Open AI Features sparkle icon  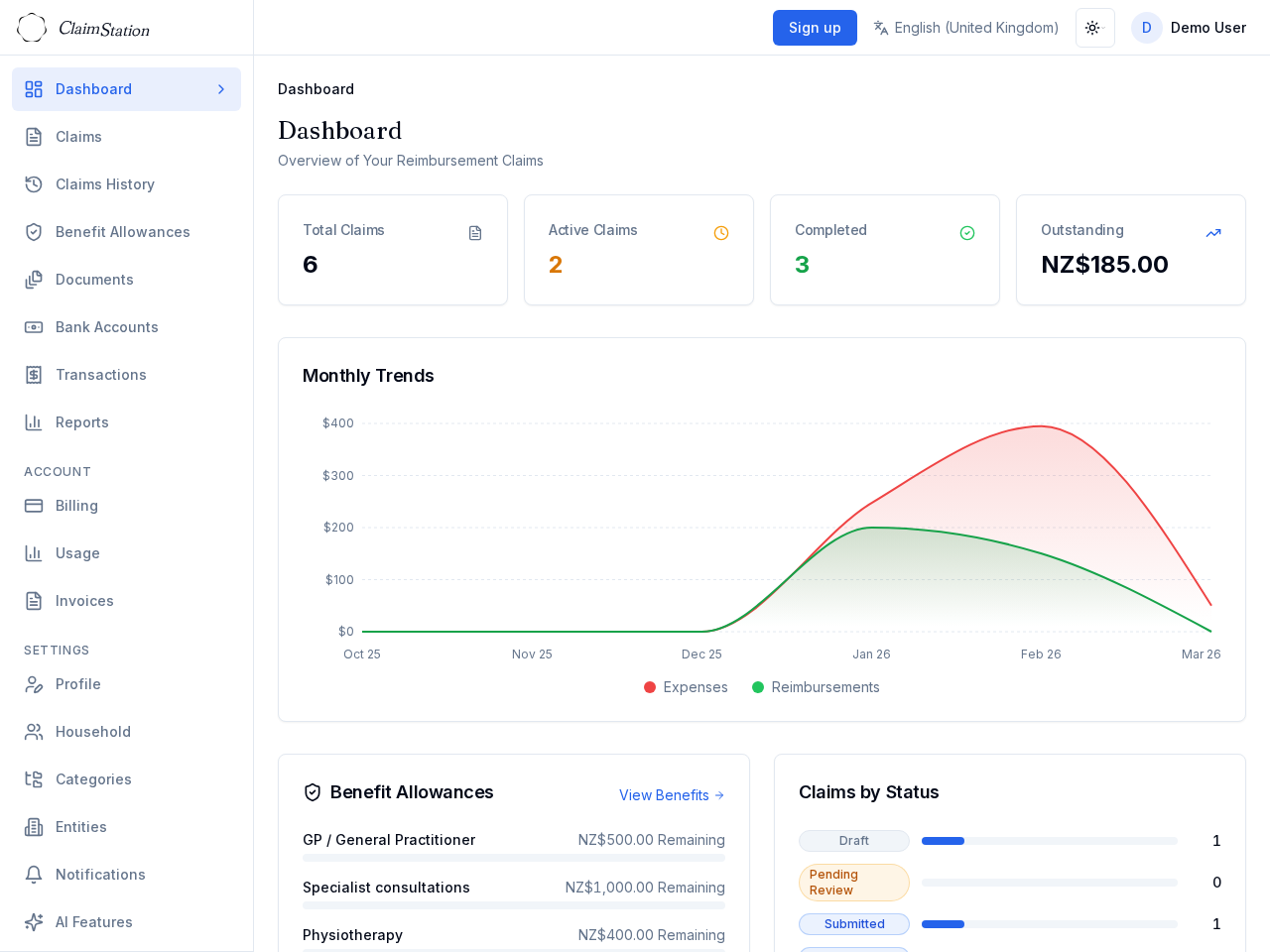[x=34, y=922]
